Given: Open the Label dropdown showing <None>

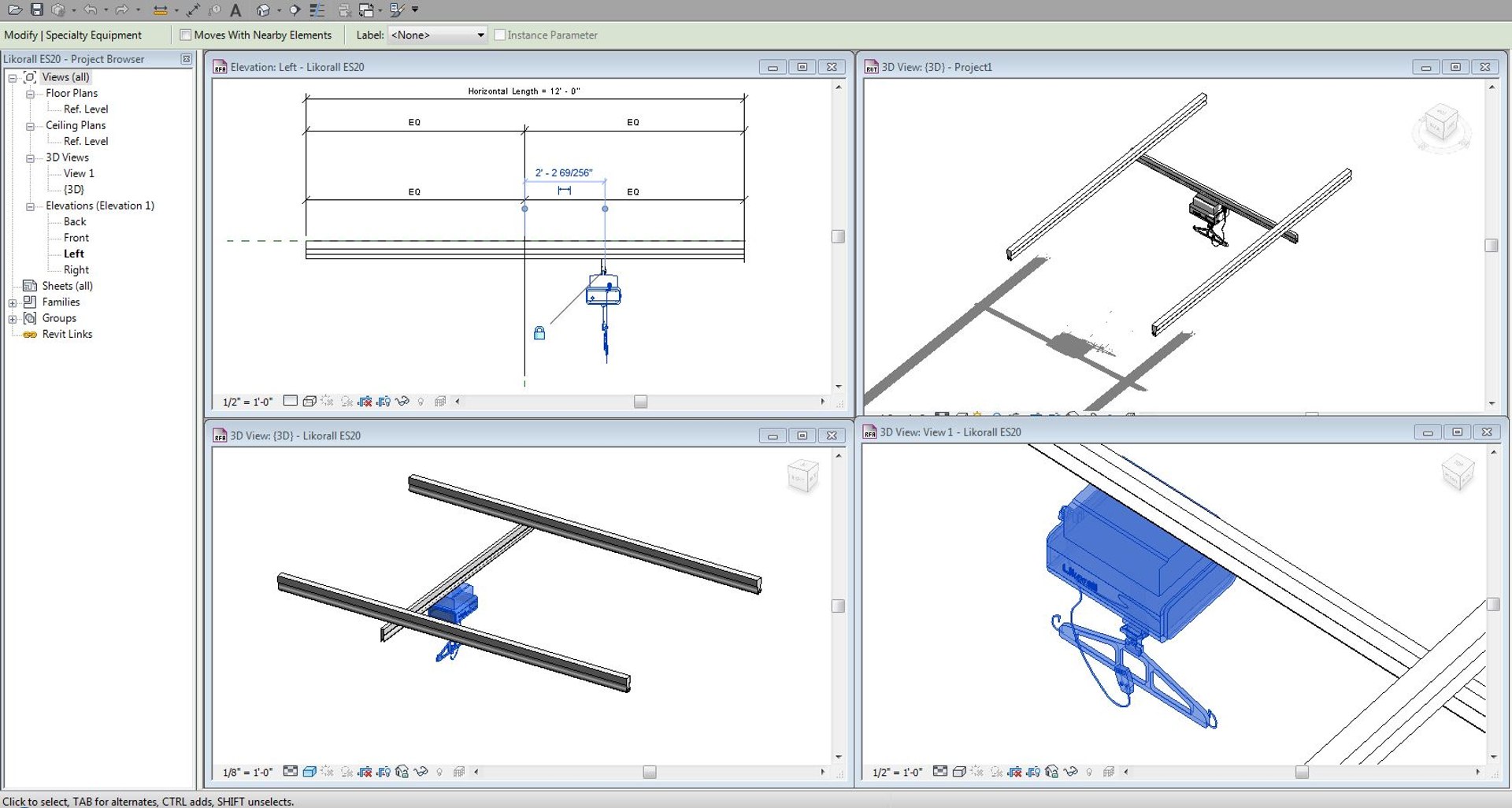Looking at the screenshot, I should point(437,35).
